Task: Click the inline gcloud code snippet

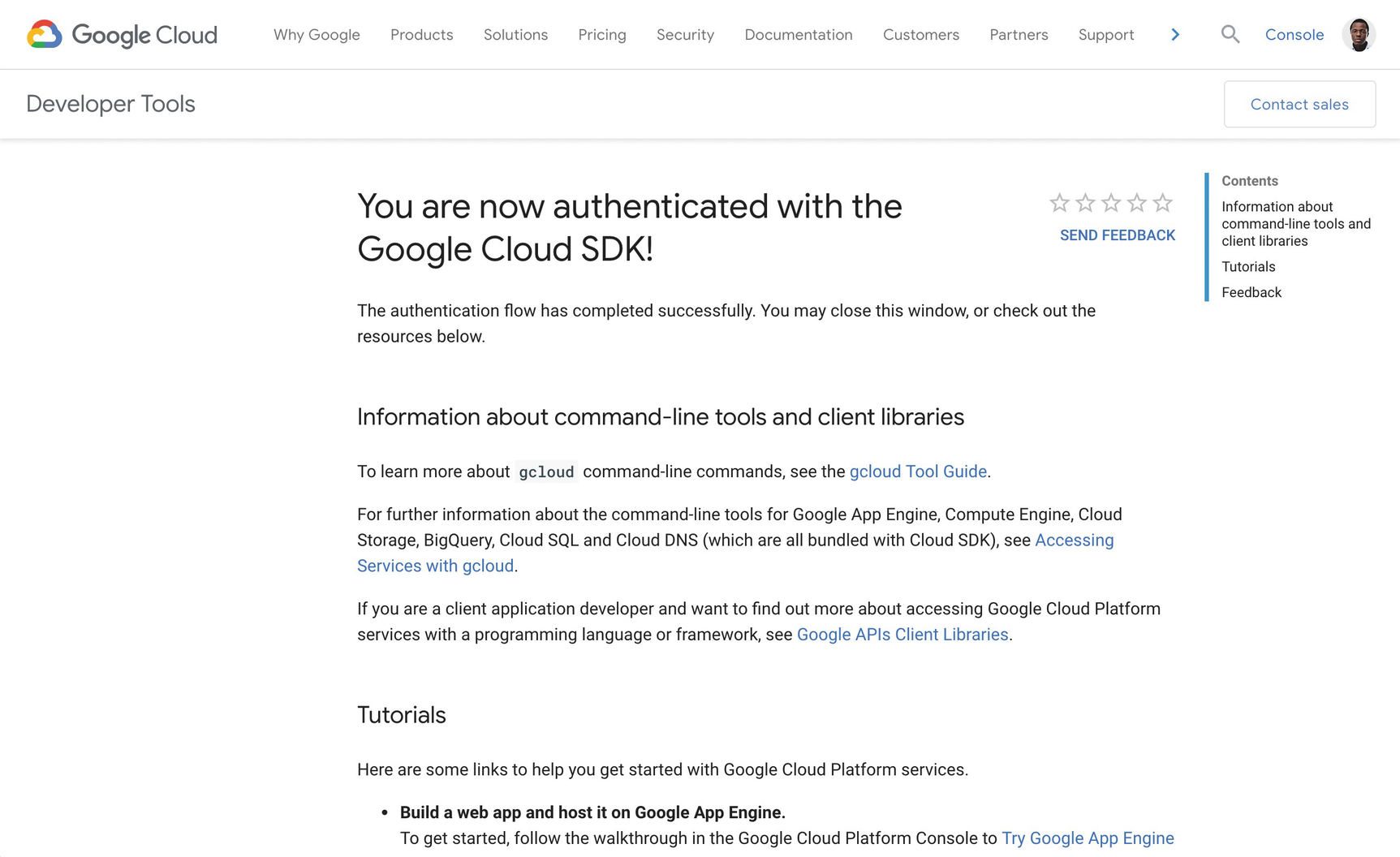Action: [x=546, y=472]
